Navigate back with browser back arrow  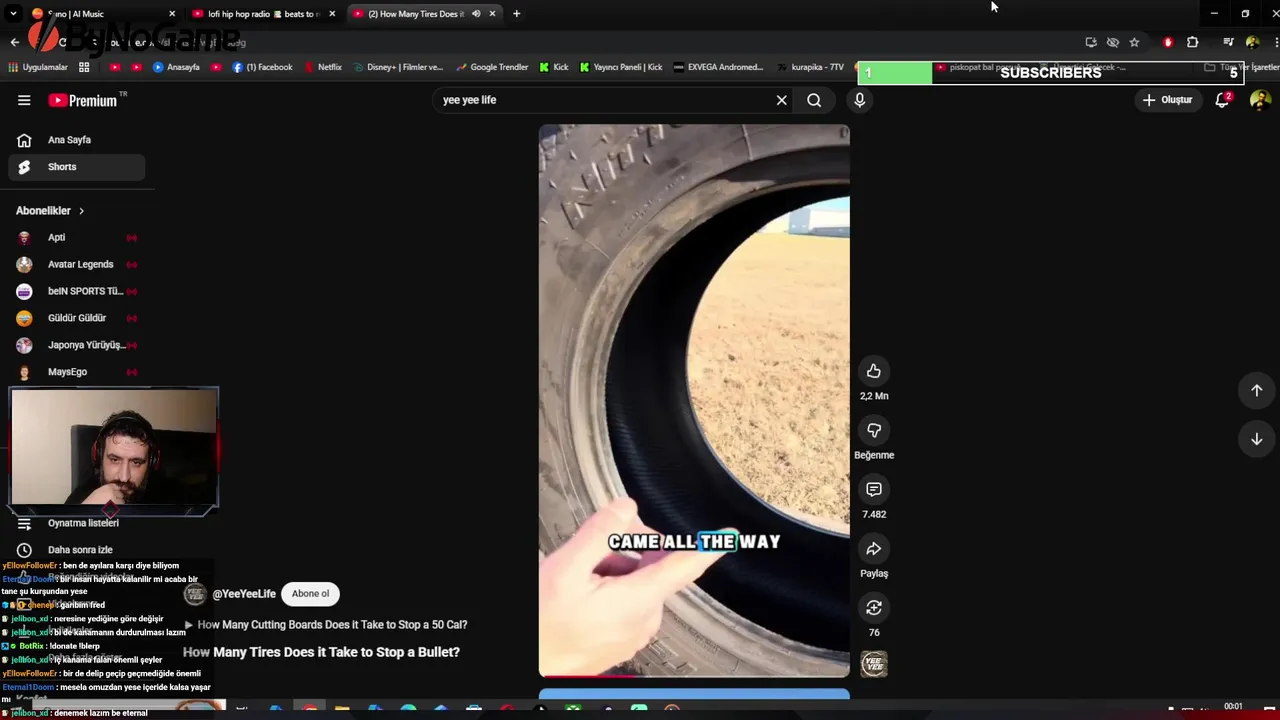pos(14,42)
